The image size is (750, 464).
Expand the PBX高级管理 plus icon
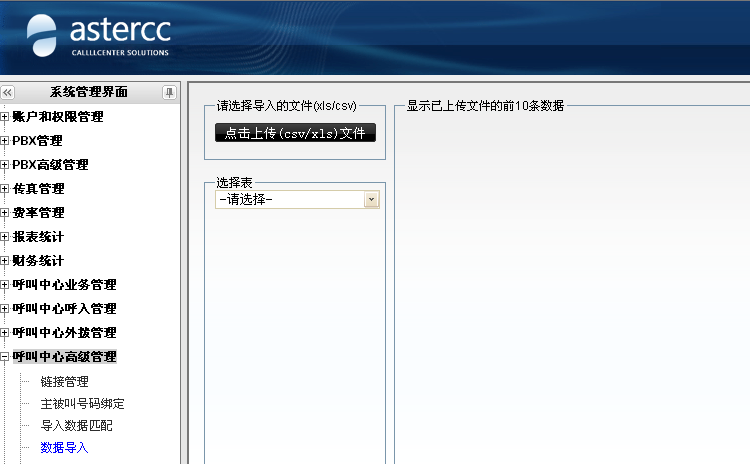pyautogui.click(x=5, y=165)
